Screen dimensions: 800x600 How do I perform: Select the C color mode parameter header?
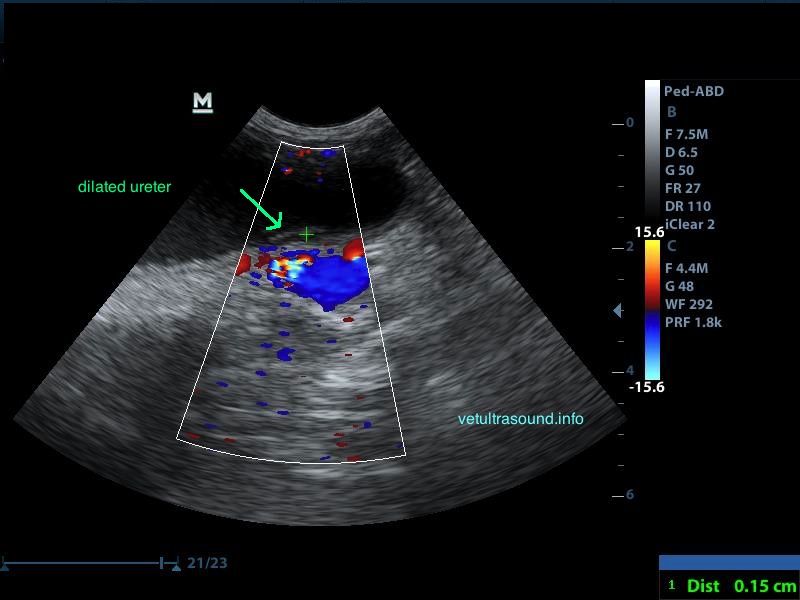(x=671, y=246)
